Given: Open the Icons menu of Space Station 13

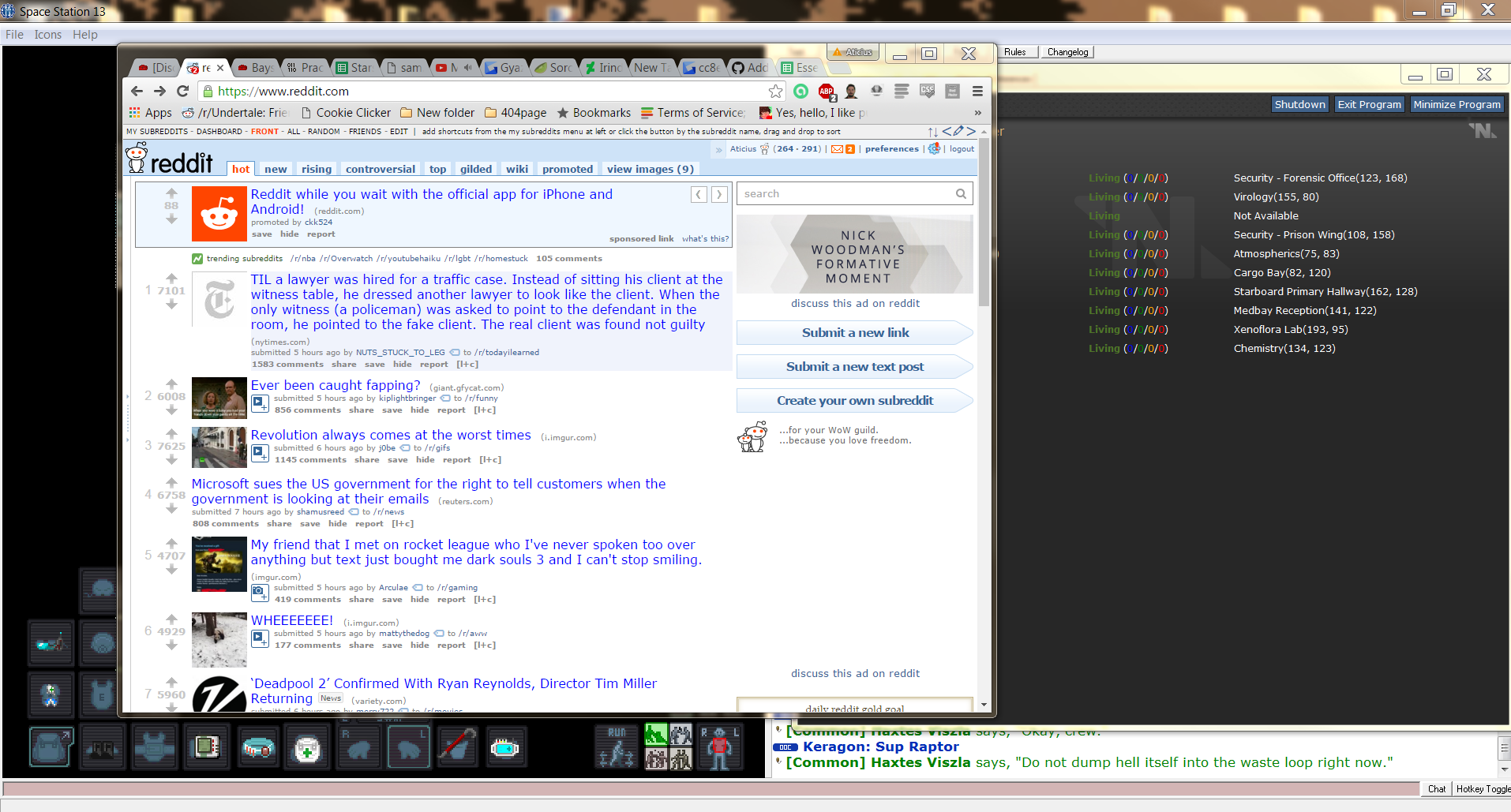Looking at the screenshot, I should tap(48, 35).
